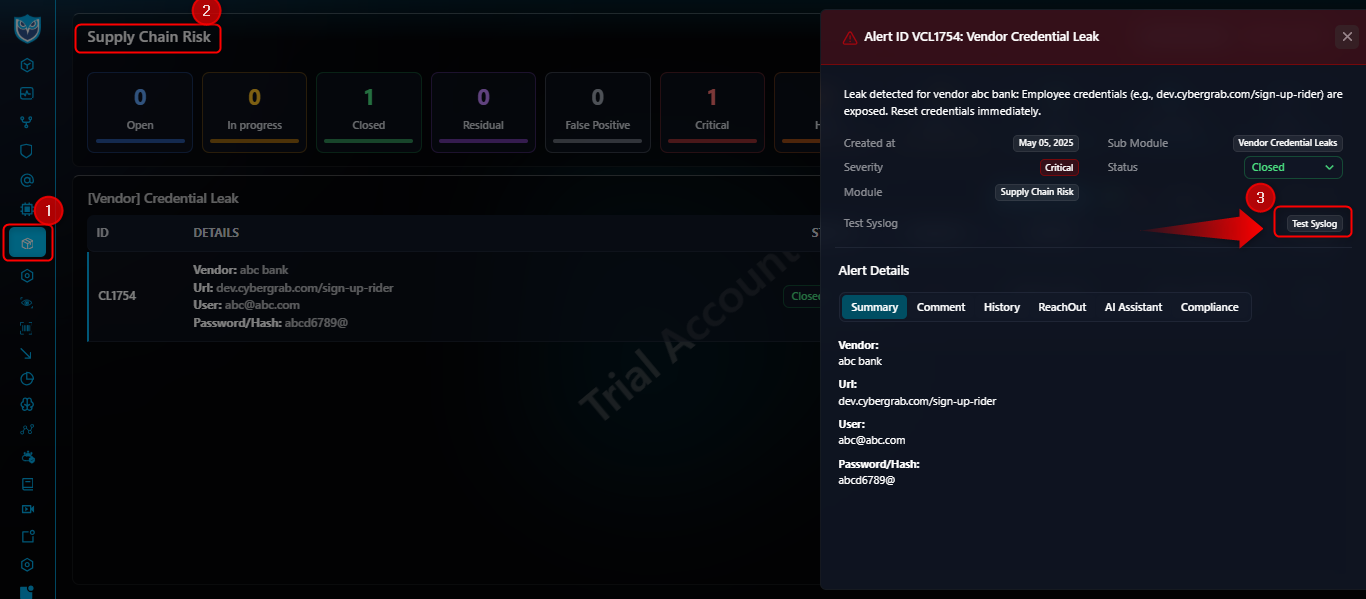Click the [Vendor] Credential Leak section title
The height and width of the screenshot is (599, 1366).
[164, 198]
